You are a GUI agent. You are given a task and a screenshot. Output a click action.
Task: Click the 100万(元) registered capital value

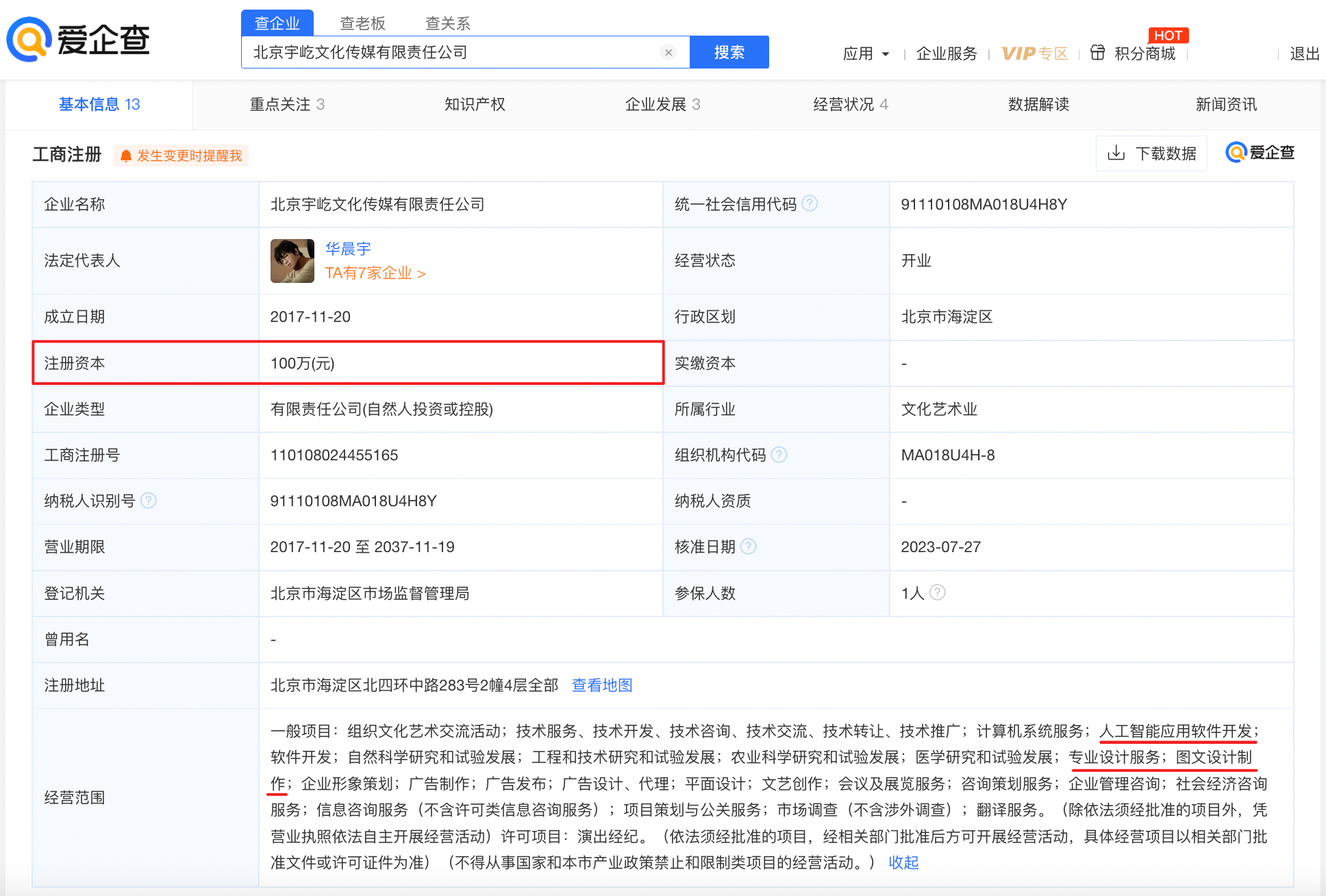303,363
